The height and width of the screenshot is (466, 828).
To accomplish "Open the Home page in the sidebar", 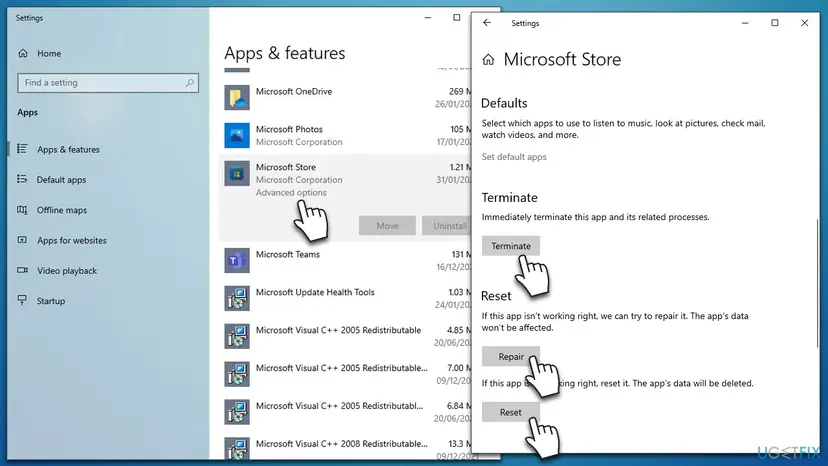I will [49, 53].
